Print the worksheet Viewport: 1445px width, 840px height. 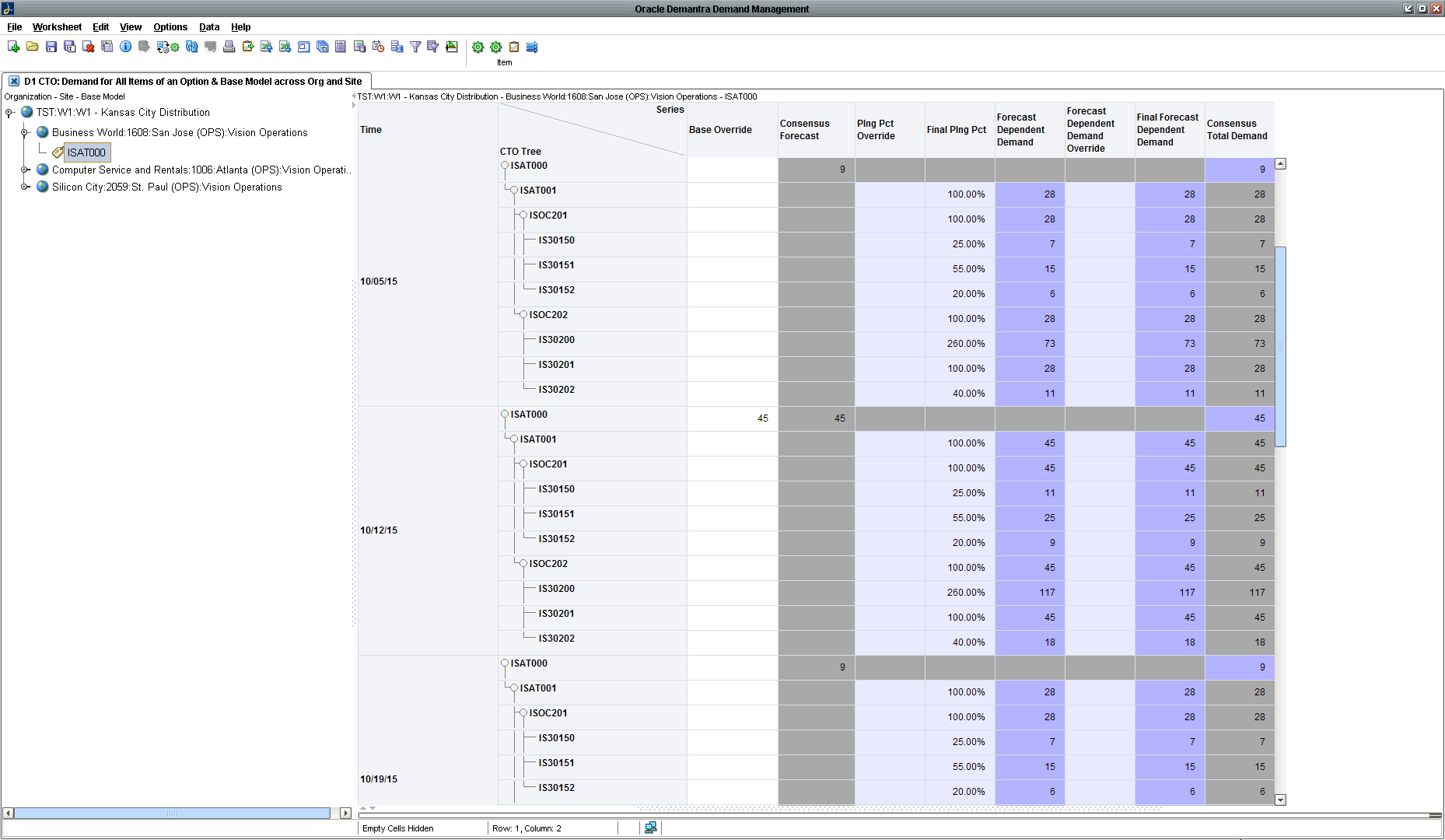[x=229, y=47]
